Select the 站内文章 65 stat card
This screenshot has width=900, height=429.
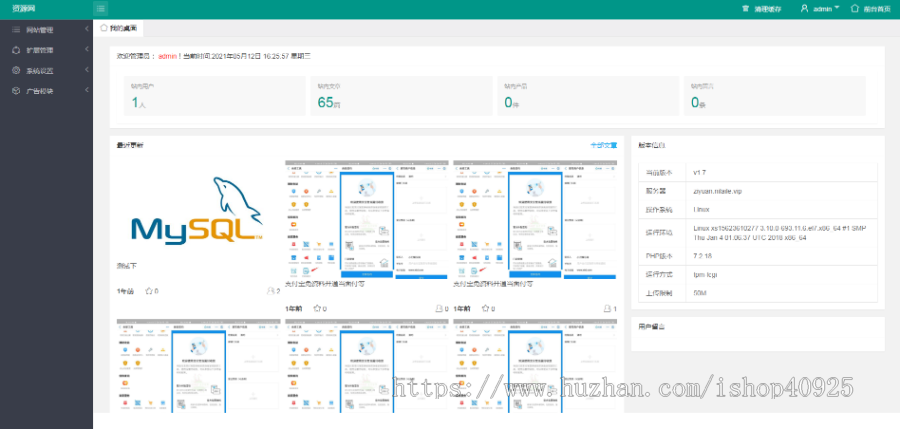click(x=401, y=95)
